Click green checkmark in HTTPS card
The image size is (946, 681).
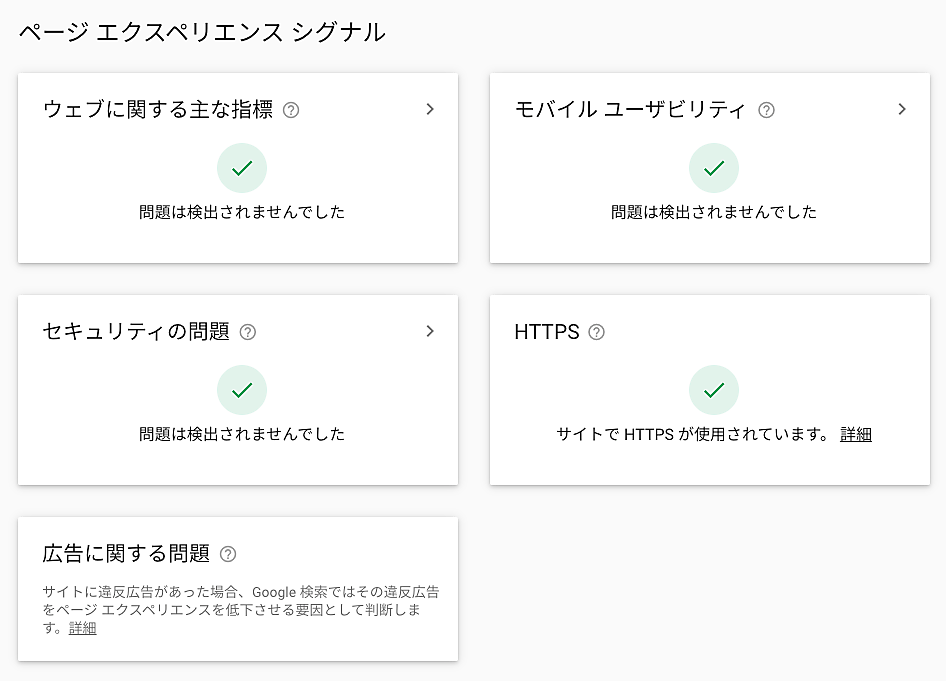(x=714, y=391)
